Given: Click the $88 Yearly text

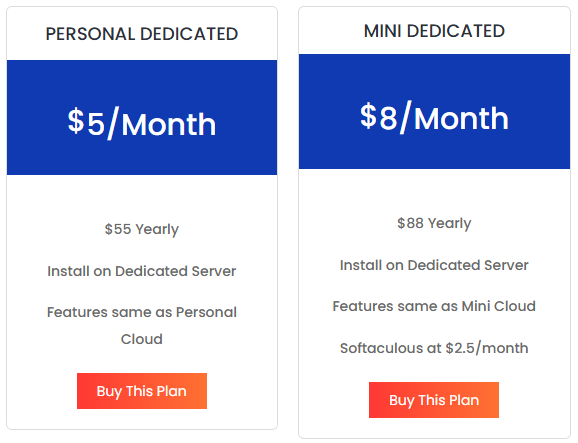Looking at the screenshot, I should tap(434, 223).
